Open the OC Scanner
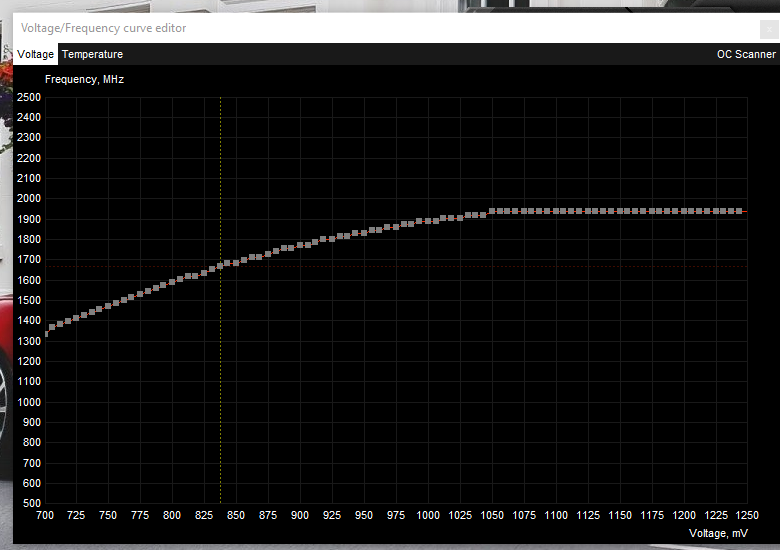This screenshot has height=550, width=780. pos(746,54)
